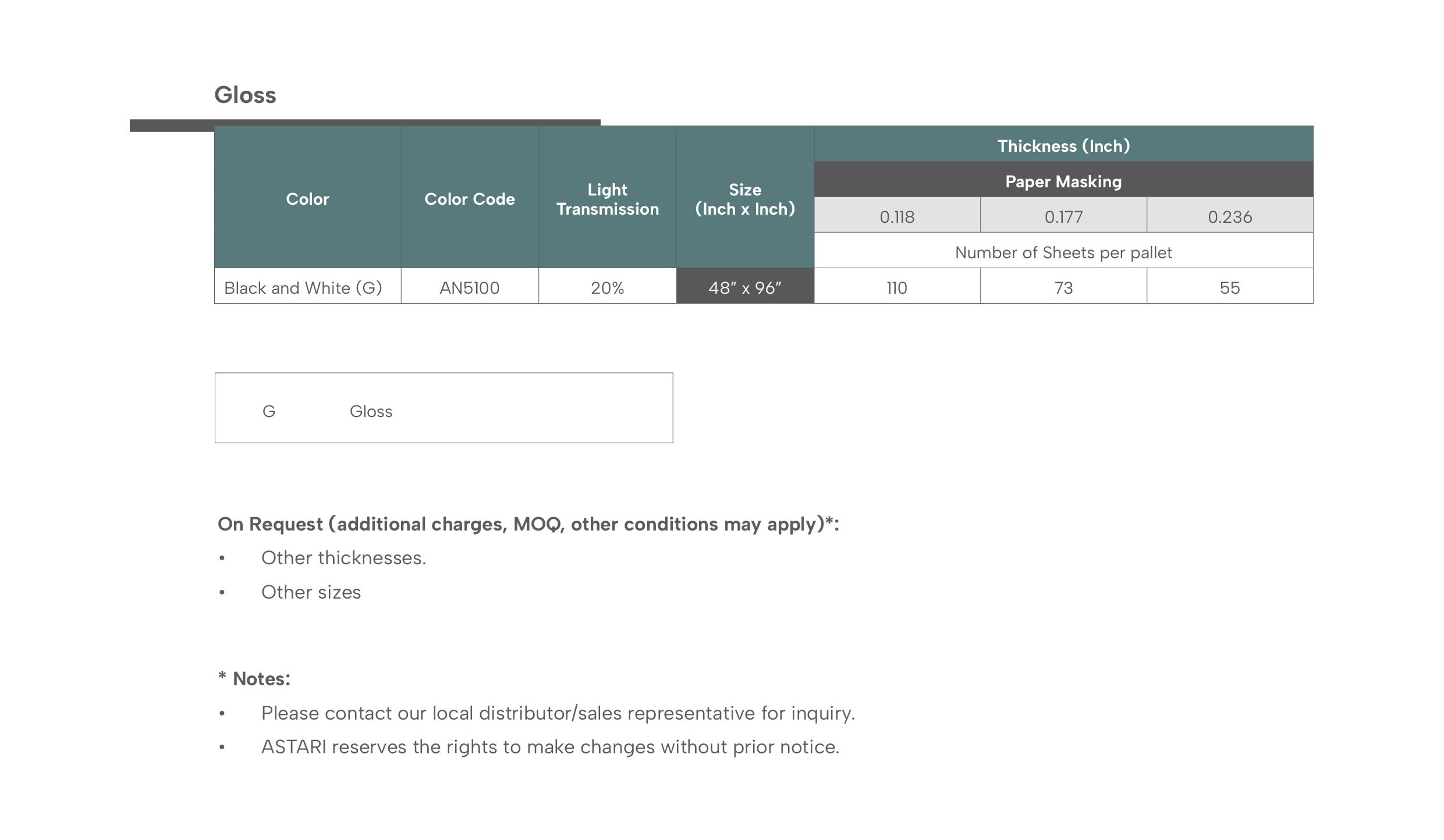Click the Thickness (Inch) header
This screenshot has width=1444, height=840.
pyautogui.click(x=1063, y=144)
